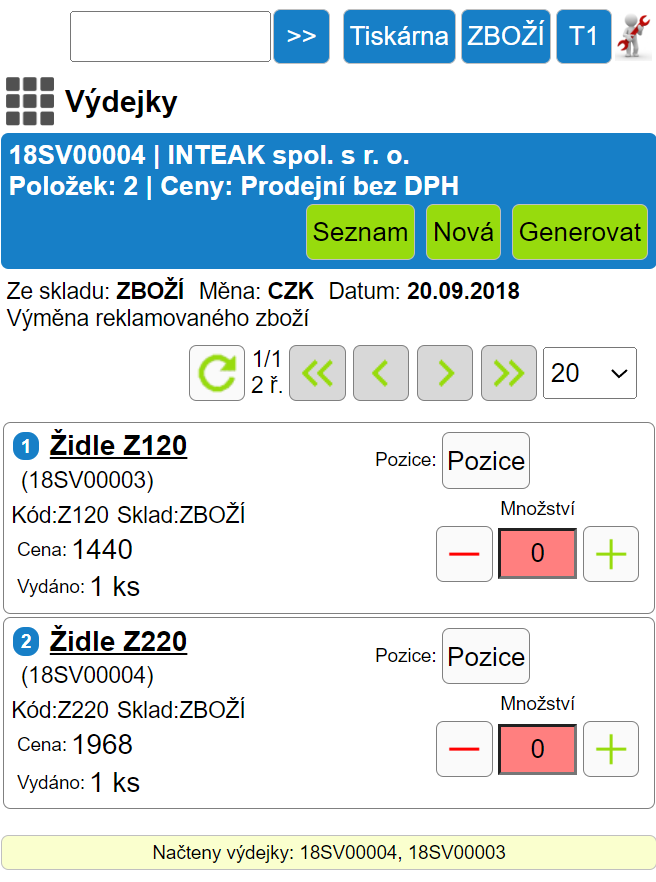Open the rows-per-page dropdown showing 20
This screenshot has height=882, width=656.
[x=590, y=373]
